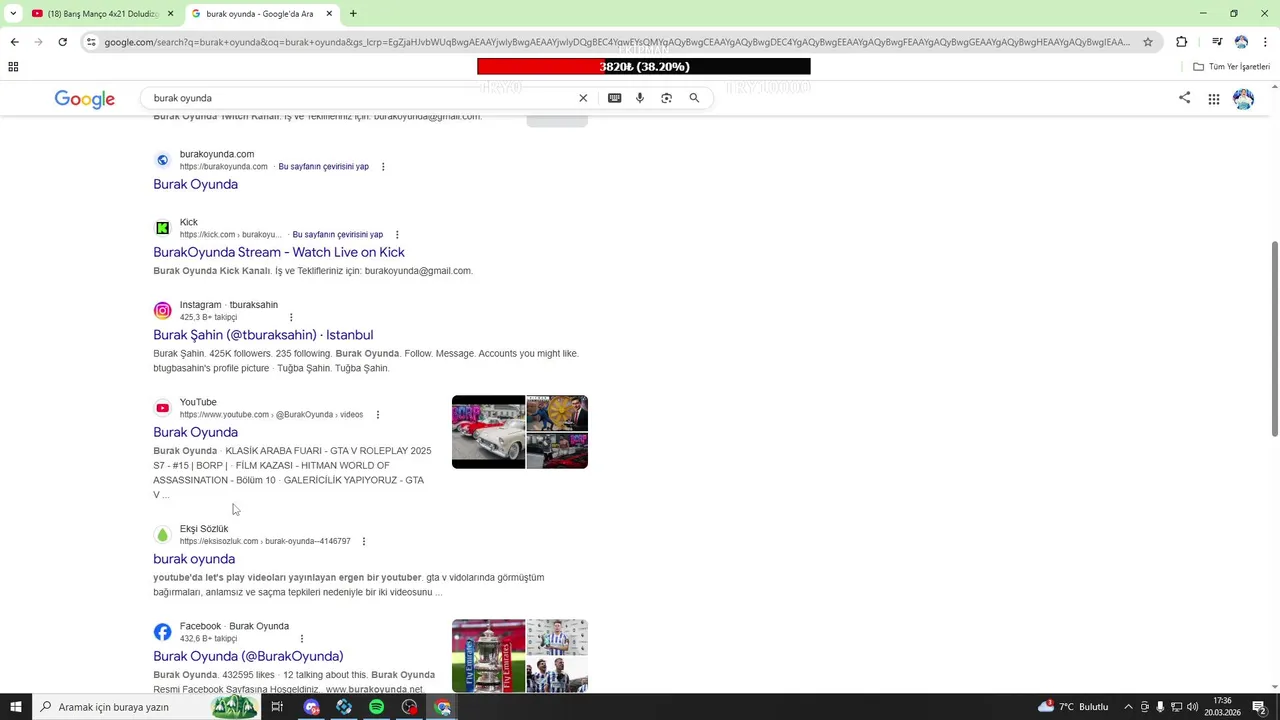1280x720 pixels.
Task: Open the Burak Şahin Instagram result
Action: pyautogui.click(x=263, y=335)
